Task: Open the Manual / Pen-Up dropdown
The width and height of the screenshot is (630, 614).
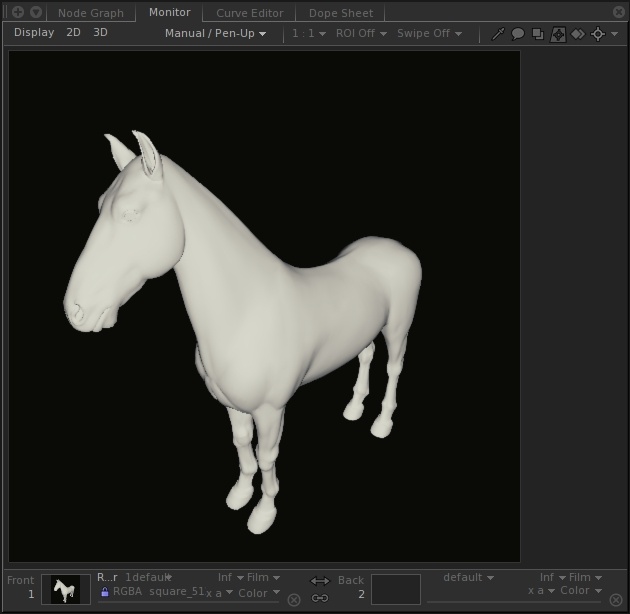Action: click(x=215, y=34)
